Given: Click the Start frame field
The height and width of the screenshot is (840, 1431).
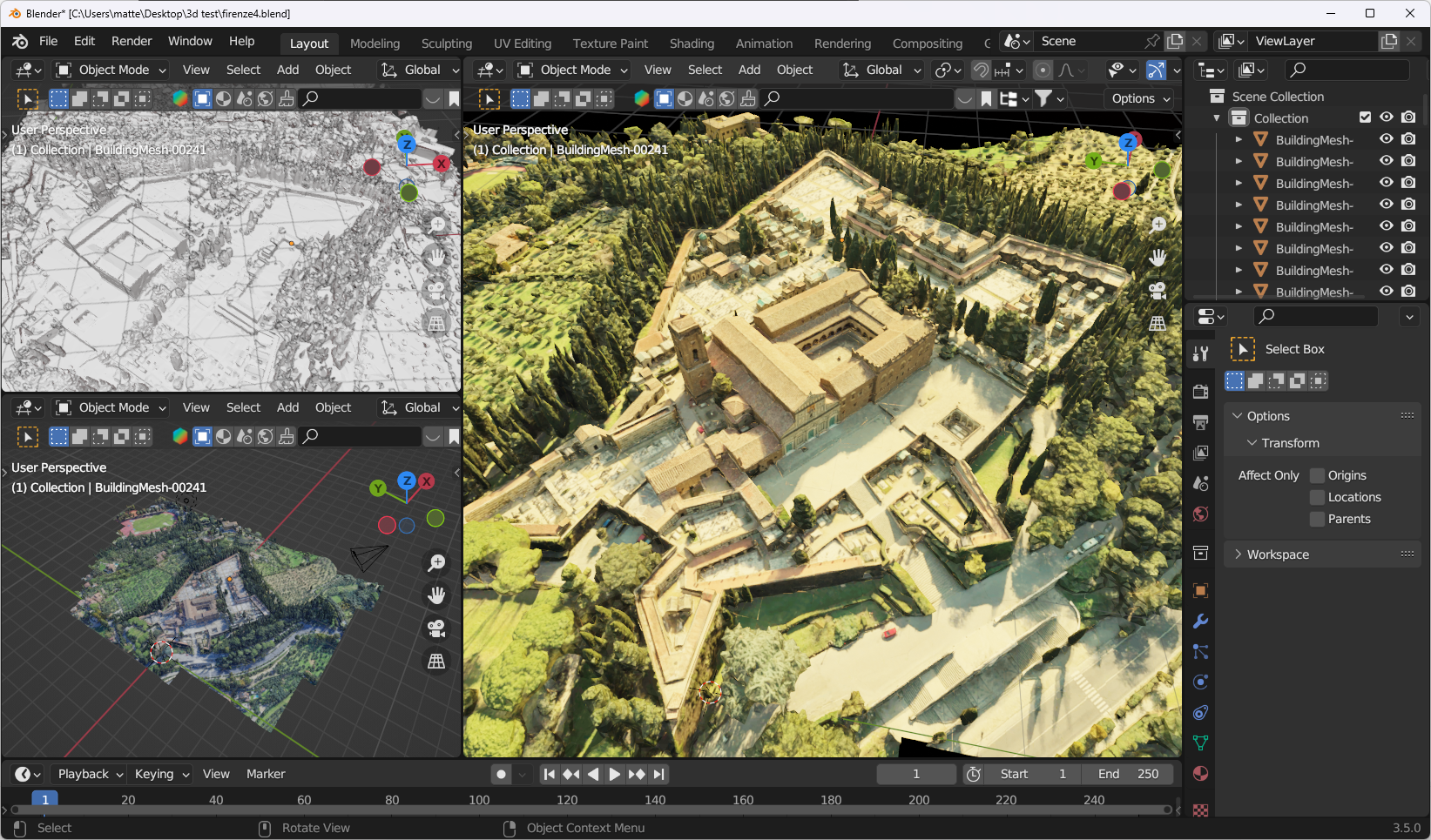Looking at the screenshot, I should click(x=1033, y=774).
